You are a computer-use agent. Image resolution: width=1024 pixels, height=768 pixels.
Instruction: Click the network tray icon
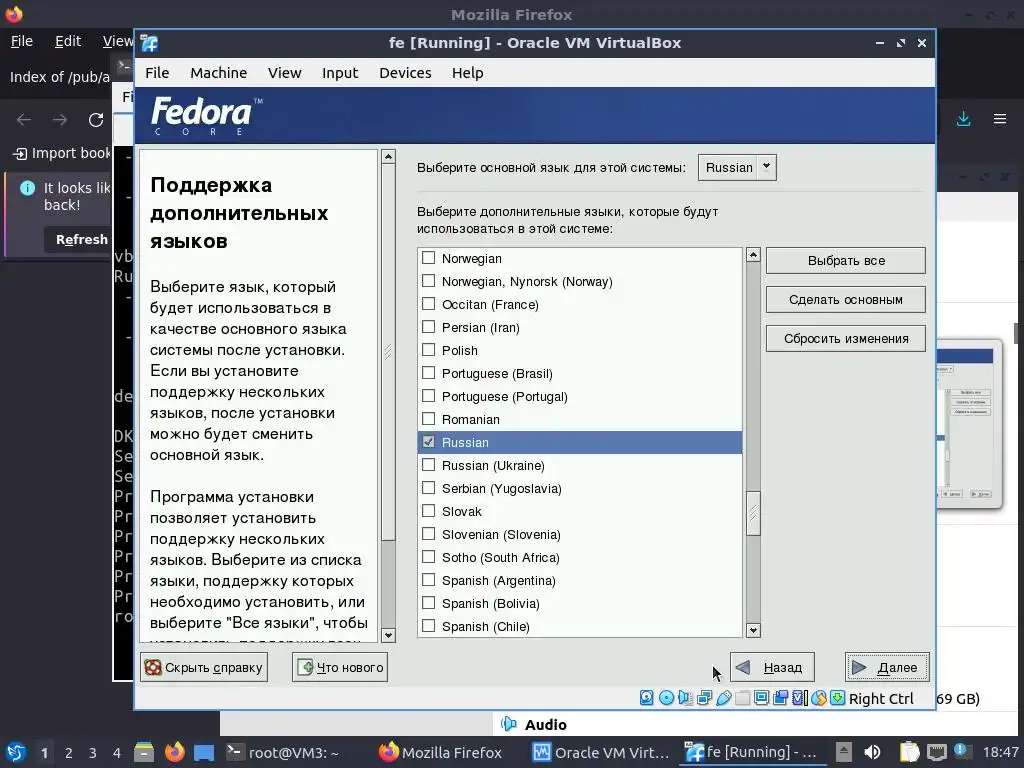(x=937, y=753)
